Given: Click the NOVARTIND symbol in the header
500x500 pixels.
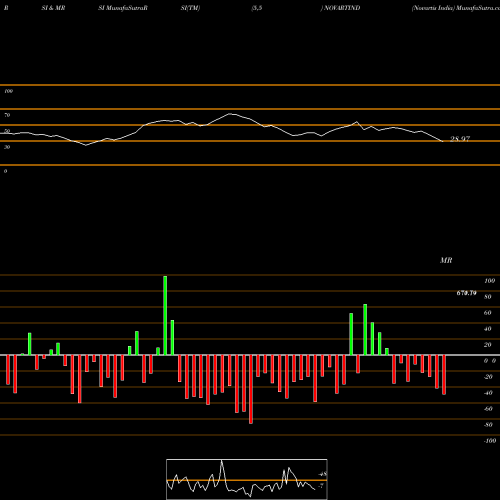Looking at the screenshot, I should [342, 8].
